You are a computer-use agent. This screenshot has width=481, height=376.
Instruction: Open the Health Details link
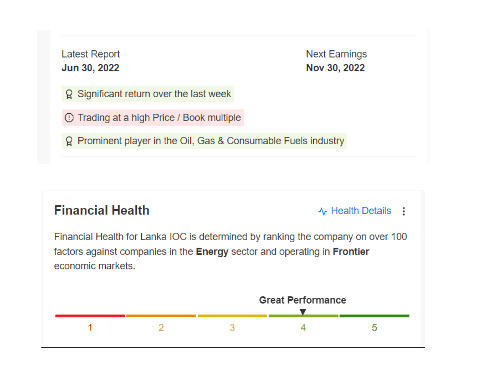click(x=361, y=211)
